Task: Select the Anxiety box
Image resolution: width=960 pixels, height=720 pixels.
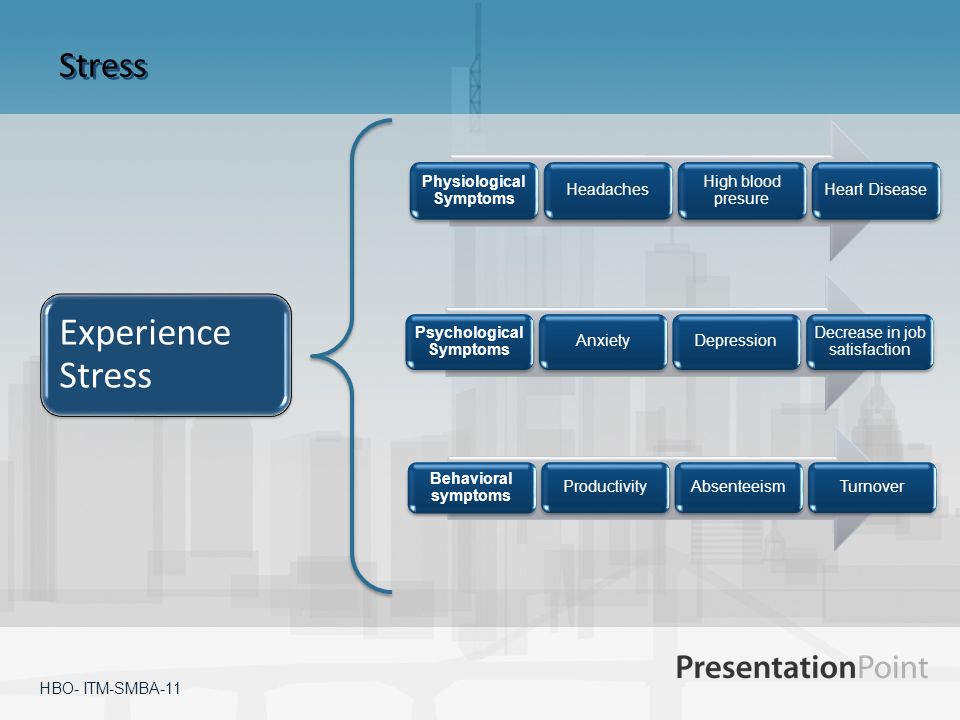Action: pos(603,342)
